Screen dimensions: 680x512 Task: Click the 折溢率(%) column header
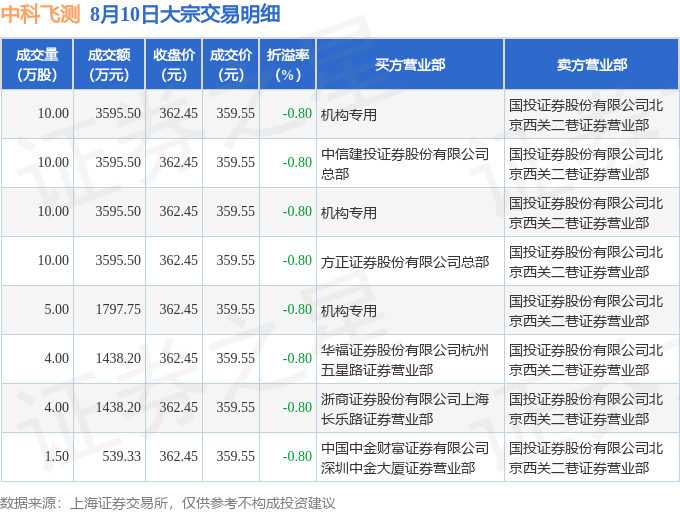288,64
